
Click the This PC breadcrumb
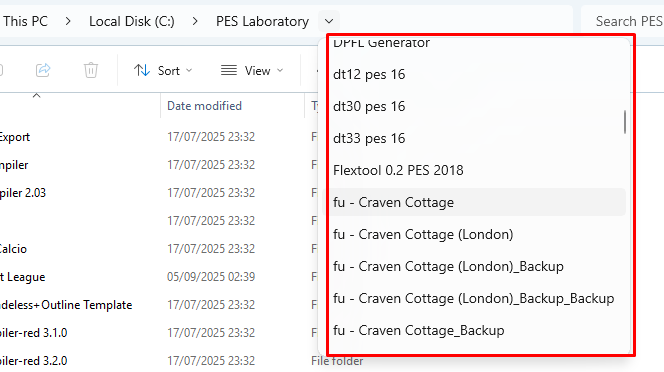25,21
